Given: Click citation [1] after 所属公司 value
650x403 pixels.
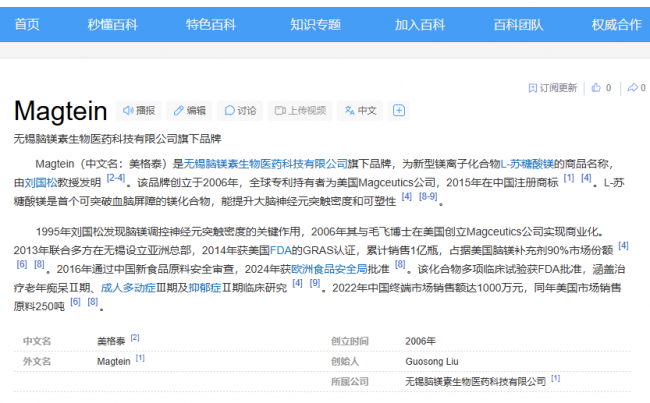Looking at the screenshot, I should [555, 378].
